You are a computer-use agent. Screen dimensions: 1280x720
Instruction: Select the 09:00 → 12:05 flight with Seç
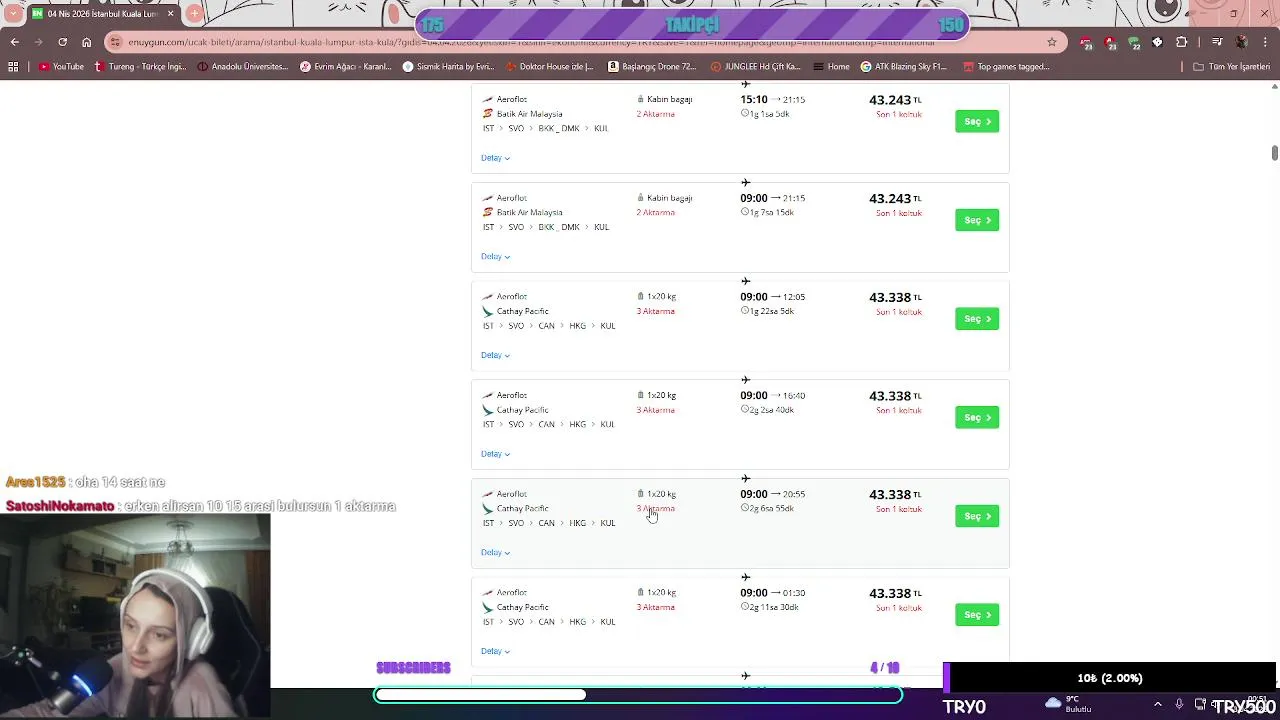click(x=977, y=319)
